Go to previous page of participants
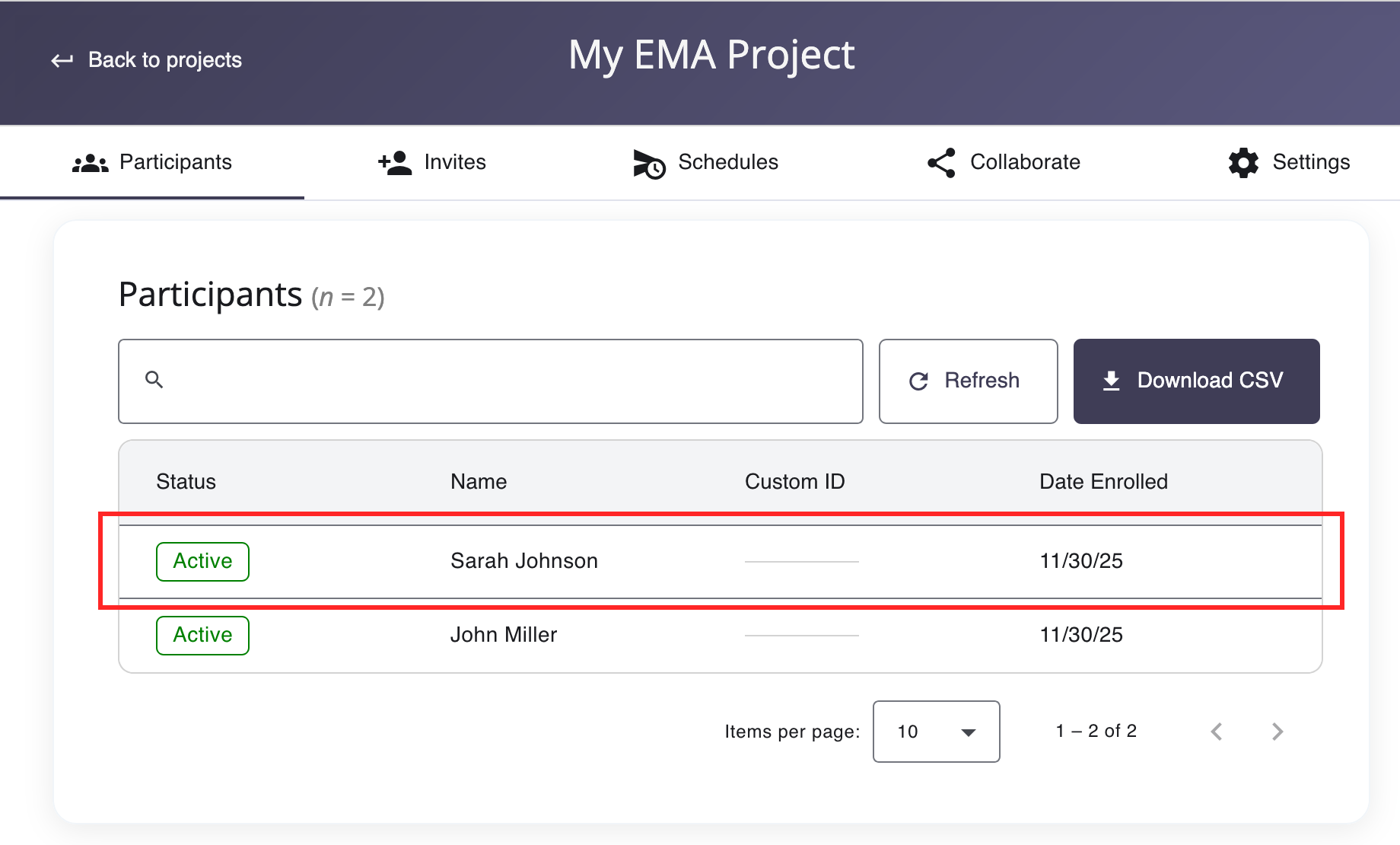 pyautogui.click(x=1217, y=732)
